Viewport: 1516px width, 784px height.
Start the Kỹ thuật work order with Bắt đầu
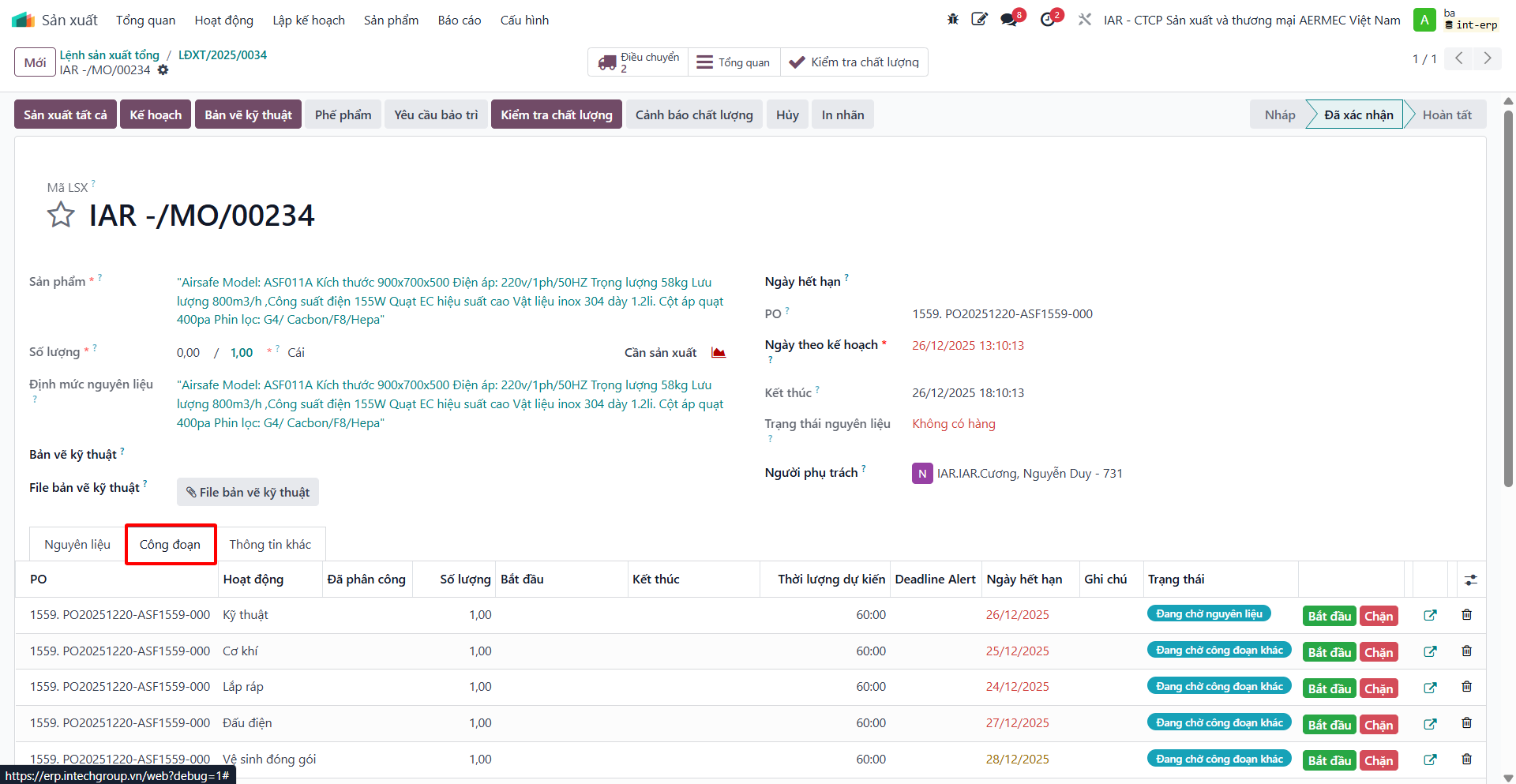(1330, 616)
